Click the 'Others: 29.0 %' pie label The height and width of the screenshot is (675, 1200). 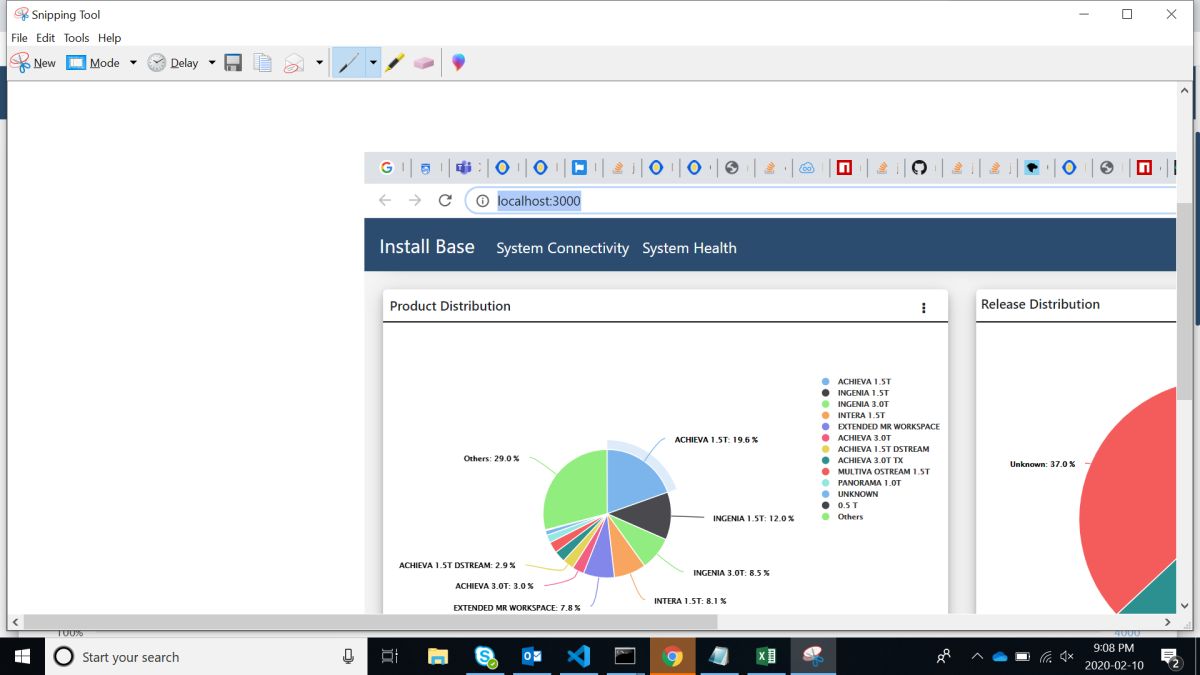pos(491,459)
